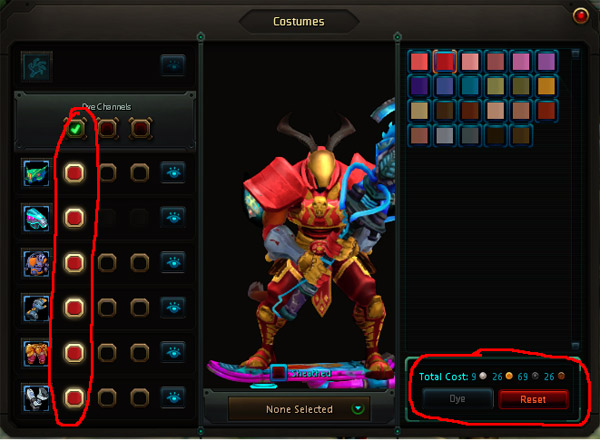Select the gloves costume slot icon
Image resolution: width=600 pixels, height=441 pixels.
[36, 308]
